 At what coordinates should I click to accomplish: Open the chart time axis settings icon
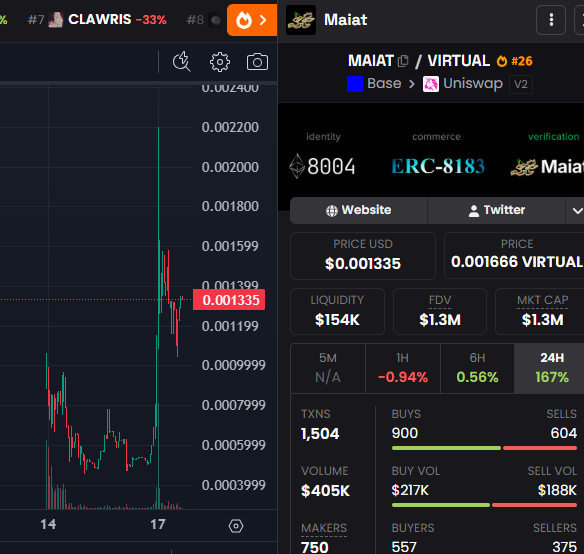click(236, 526)
